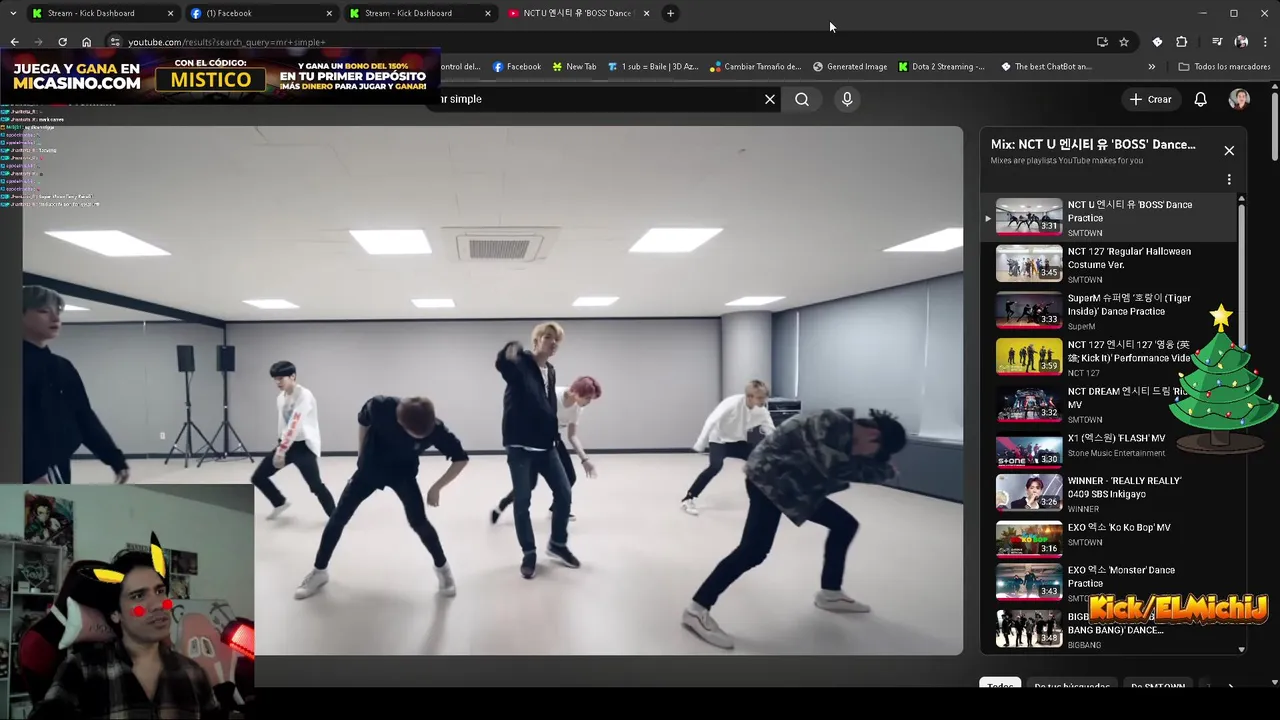The image size is (1280, 720).
Task: Close the Mix playlist panel
Action: (1229, 151)
